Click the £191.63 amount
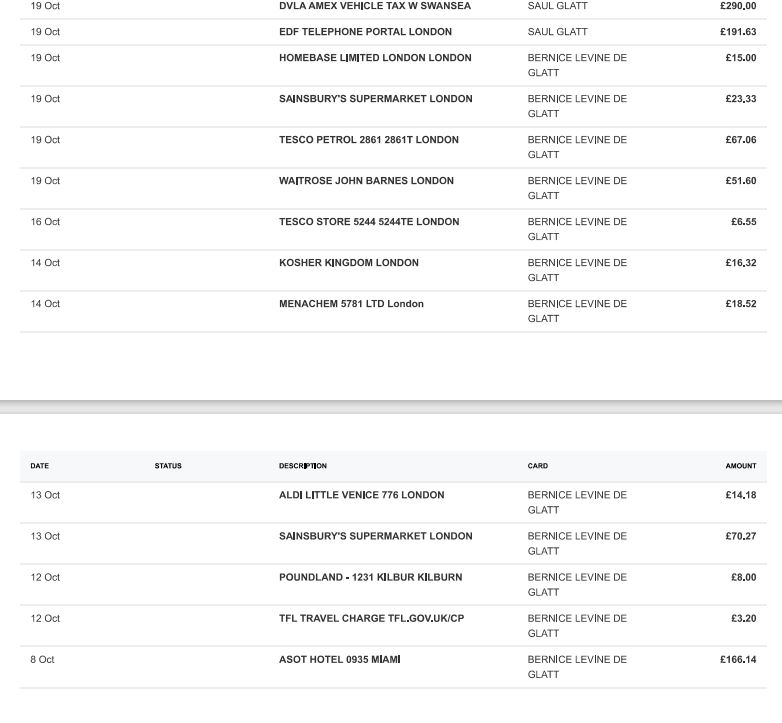Viewport: 782px width, 723px height. point(738,32)
